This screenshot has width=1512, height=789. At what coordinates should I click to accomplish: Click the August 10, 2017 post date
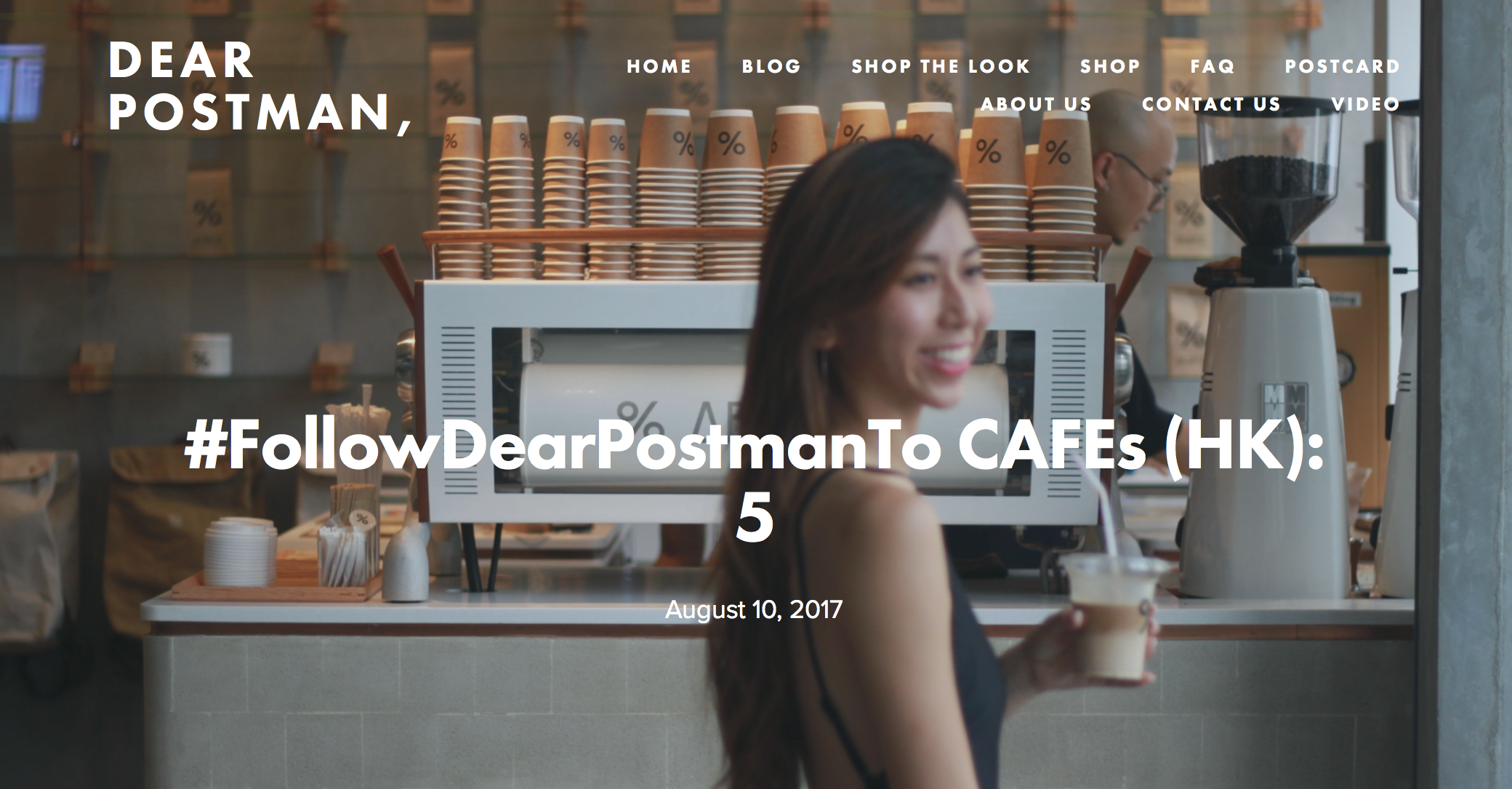pos(754,609)
